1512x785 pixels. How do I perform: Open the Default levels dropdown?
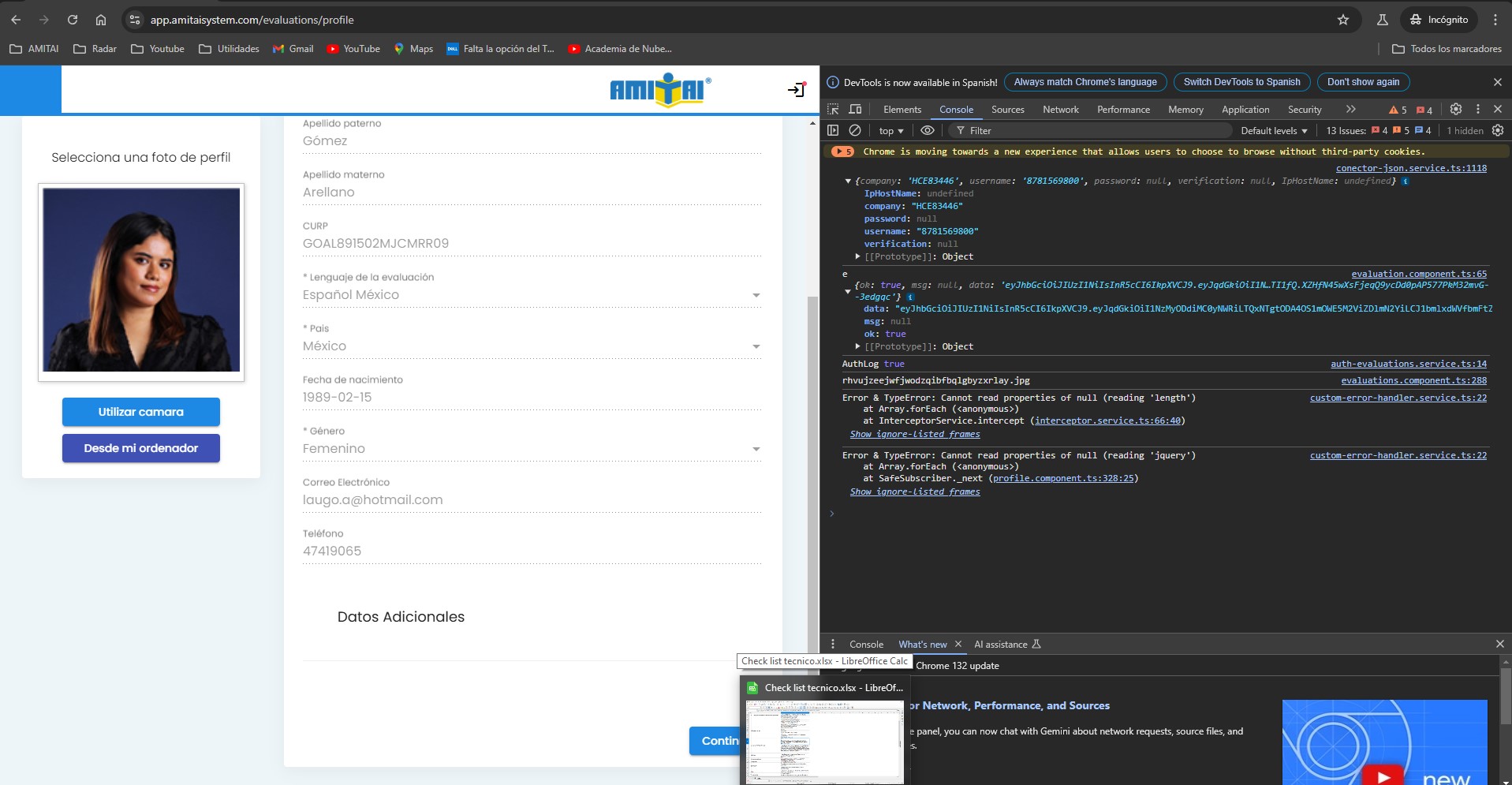[1274, 131]
